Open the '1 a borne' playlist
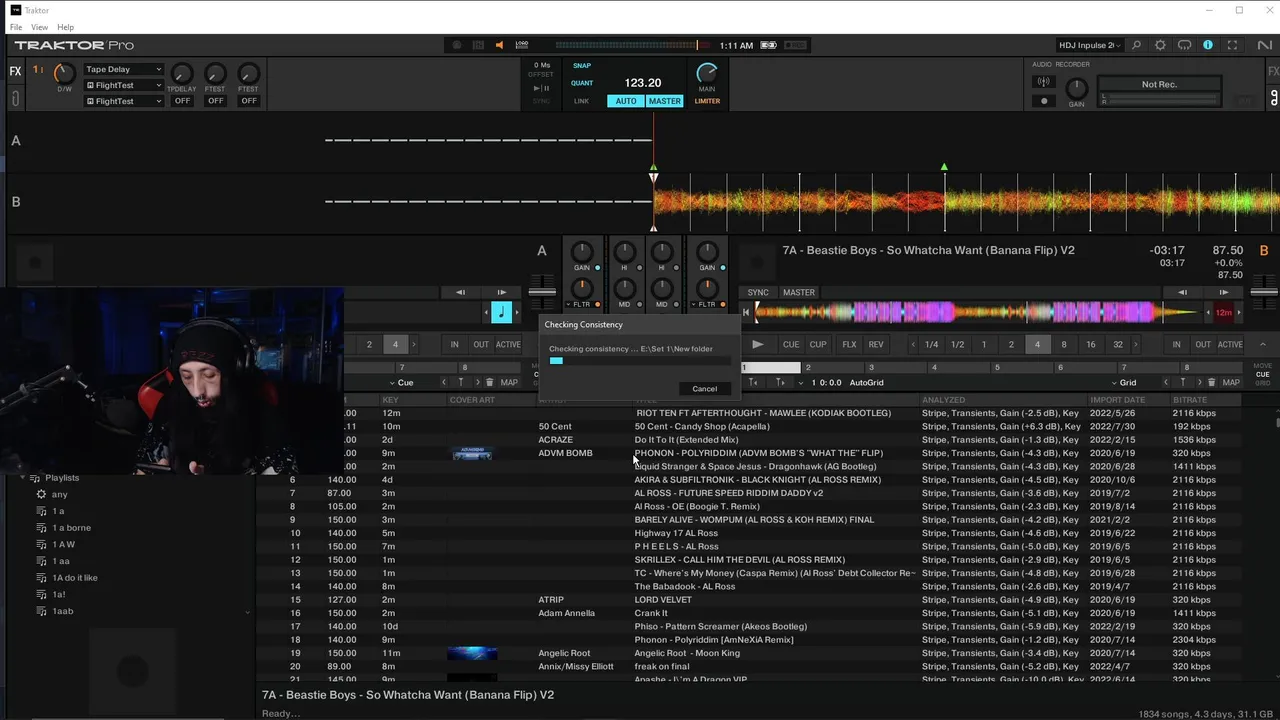 [71, 528]
